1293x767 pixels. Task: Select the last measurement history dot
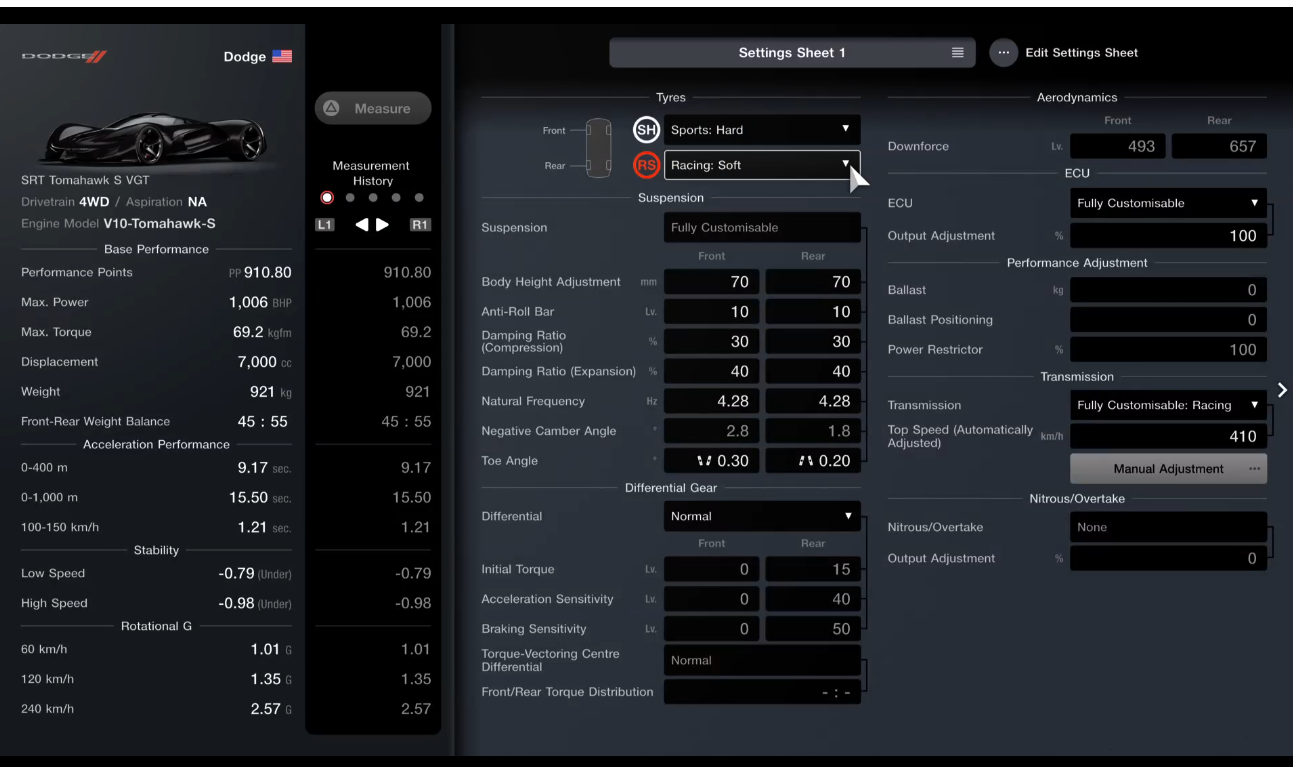[419, 198]
